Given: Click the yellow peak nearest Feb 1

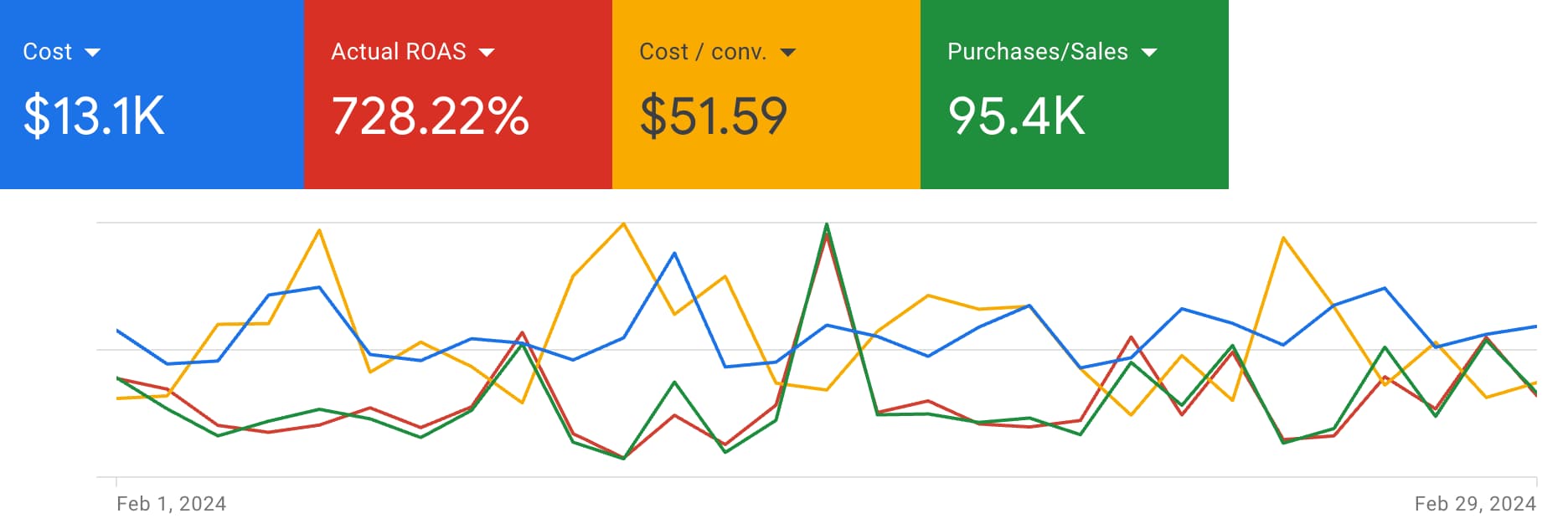Looking at the screenshot, I should [319, 230].
